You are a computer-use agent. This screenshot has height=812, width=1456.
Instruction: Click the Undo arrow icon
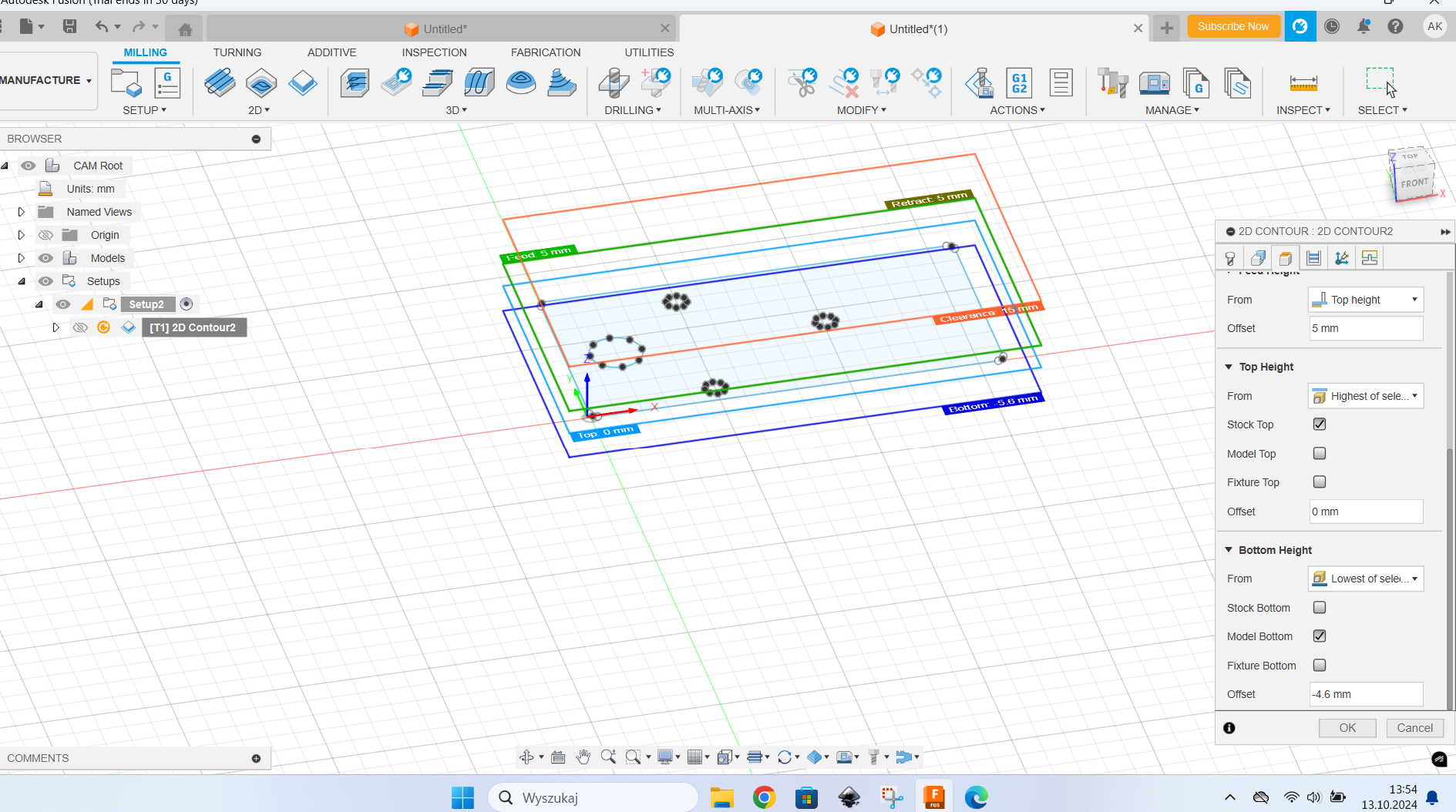click(x=102, y=27)
